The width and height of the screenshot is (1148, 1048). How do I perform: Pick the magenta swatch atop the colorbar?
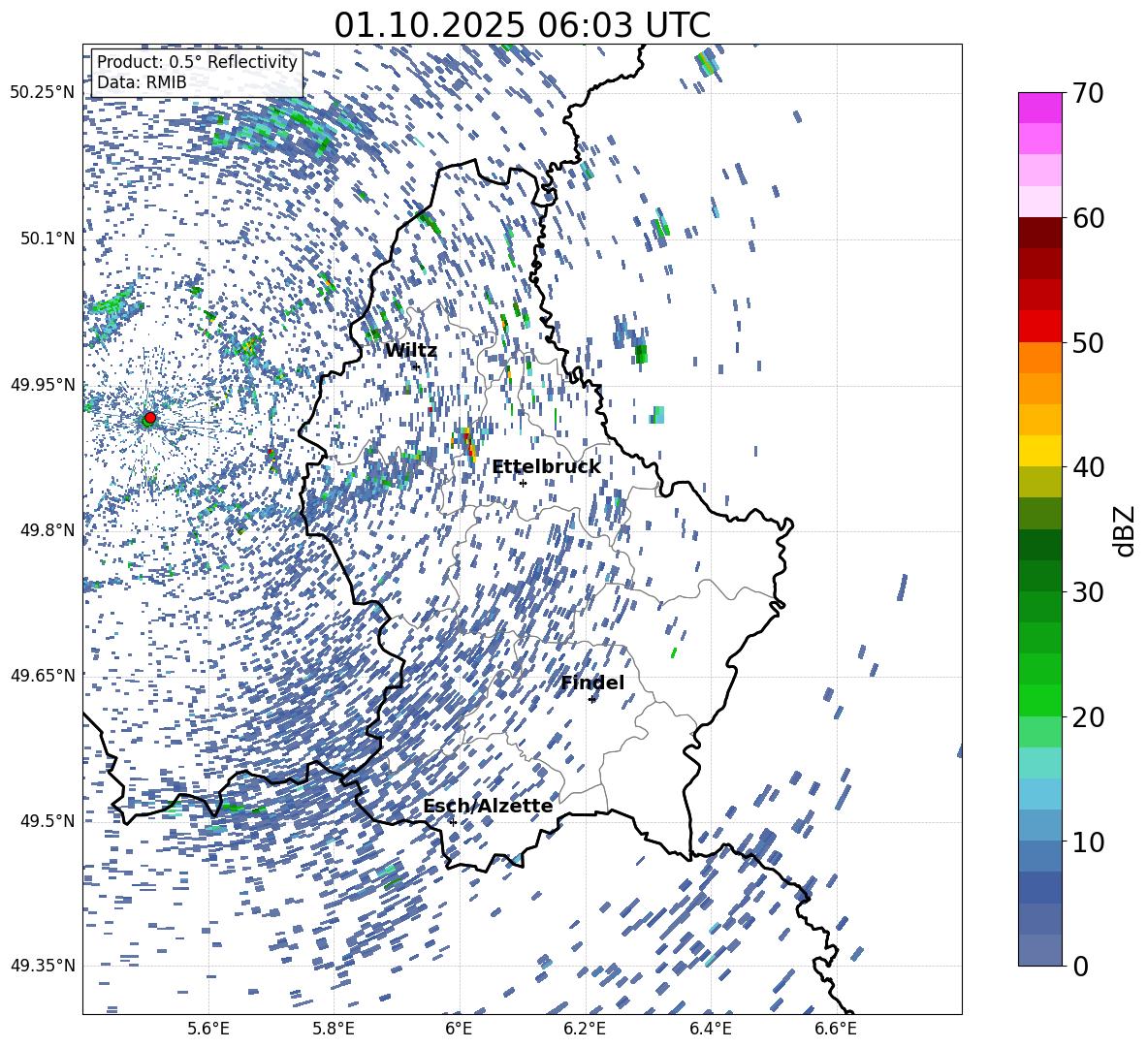click(1039, 108)
